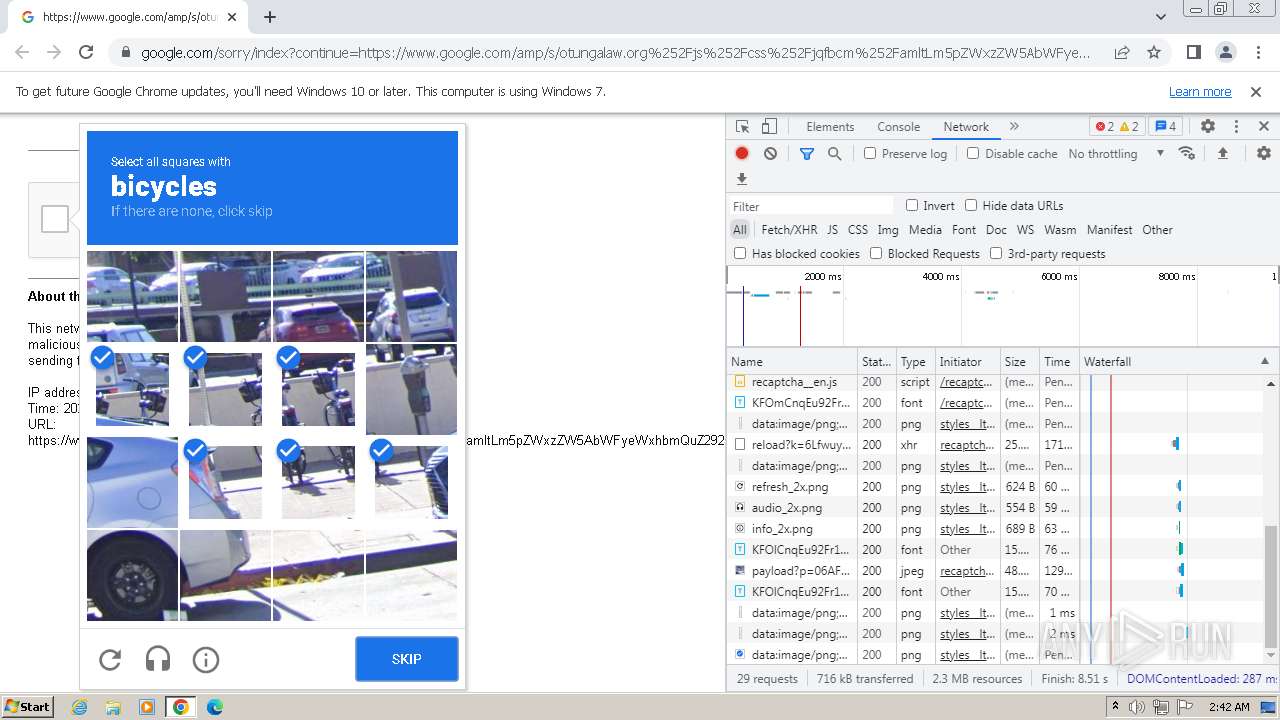
Task: Toggle Chrome side panel icon
Action: 1194,52
